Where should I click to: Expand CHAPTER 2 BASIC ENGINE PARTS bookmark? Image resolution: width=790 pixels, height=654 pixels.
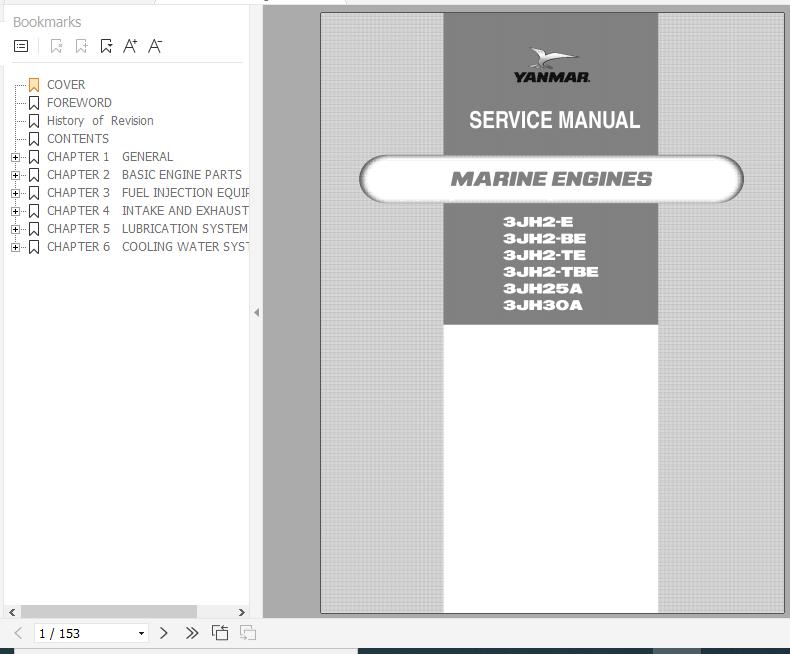16,175
